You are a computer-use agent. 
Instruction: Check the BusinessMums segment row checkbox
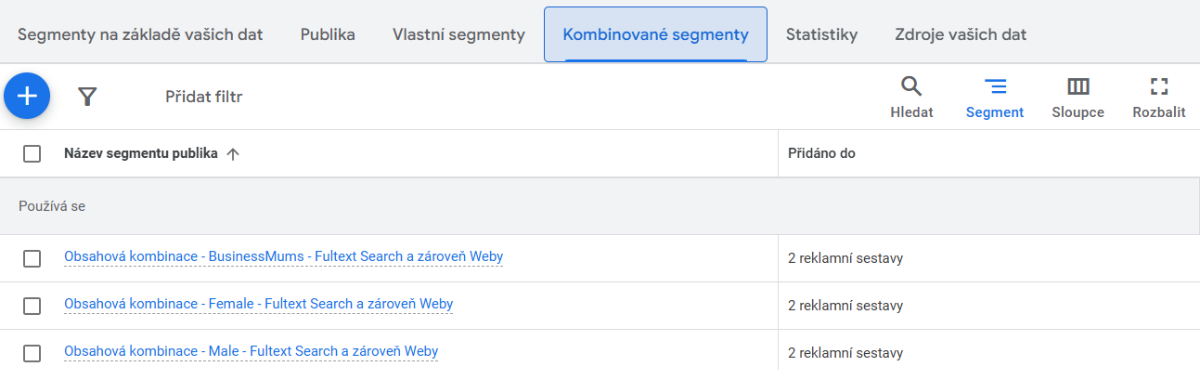coord(32,258)
